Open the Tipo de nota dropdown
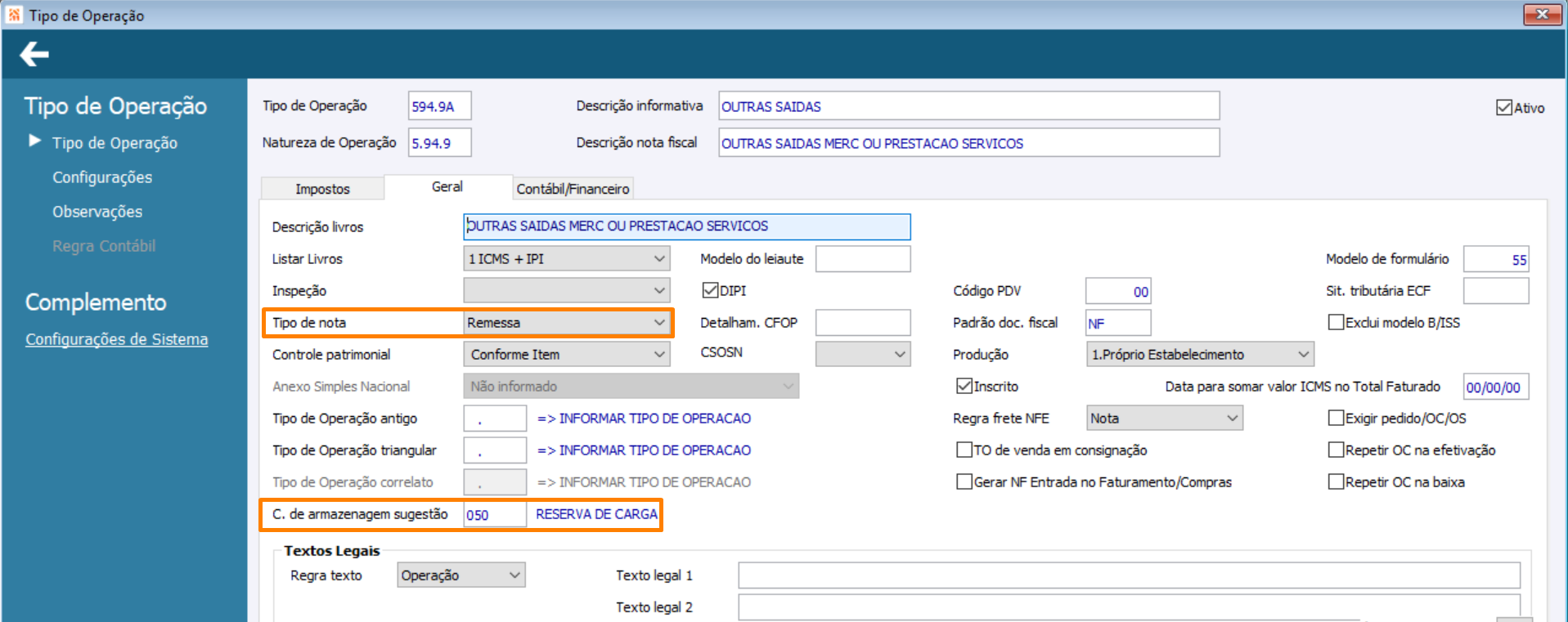This screenshot has width=1568, height=622. 567,322
